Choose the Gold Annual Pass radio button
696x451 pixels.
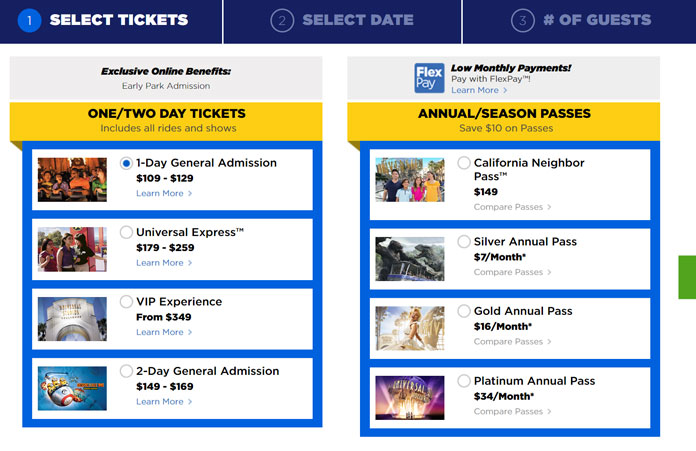click(464, 311)
